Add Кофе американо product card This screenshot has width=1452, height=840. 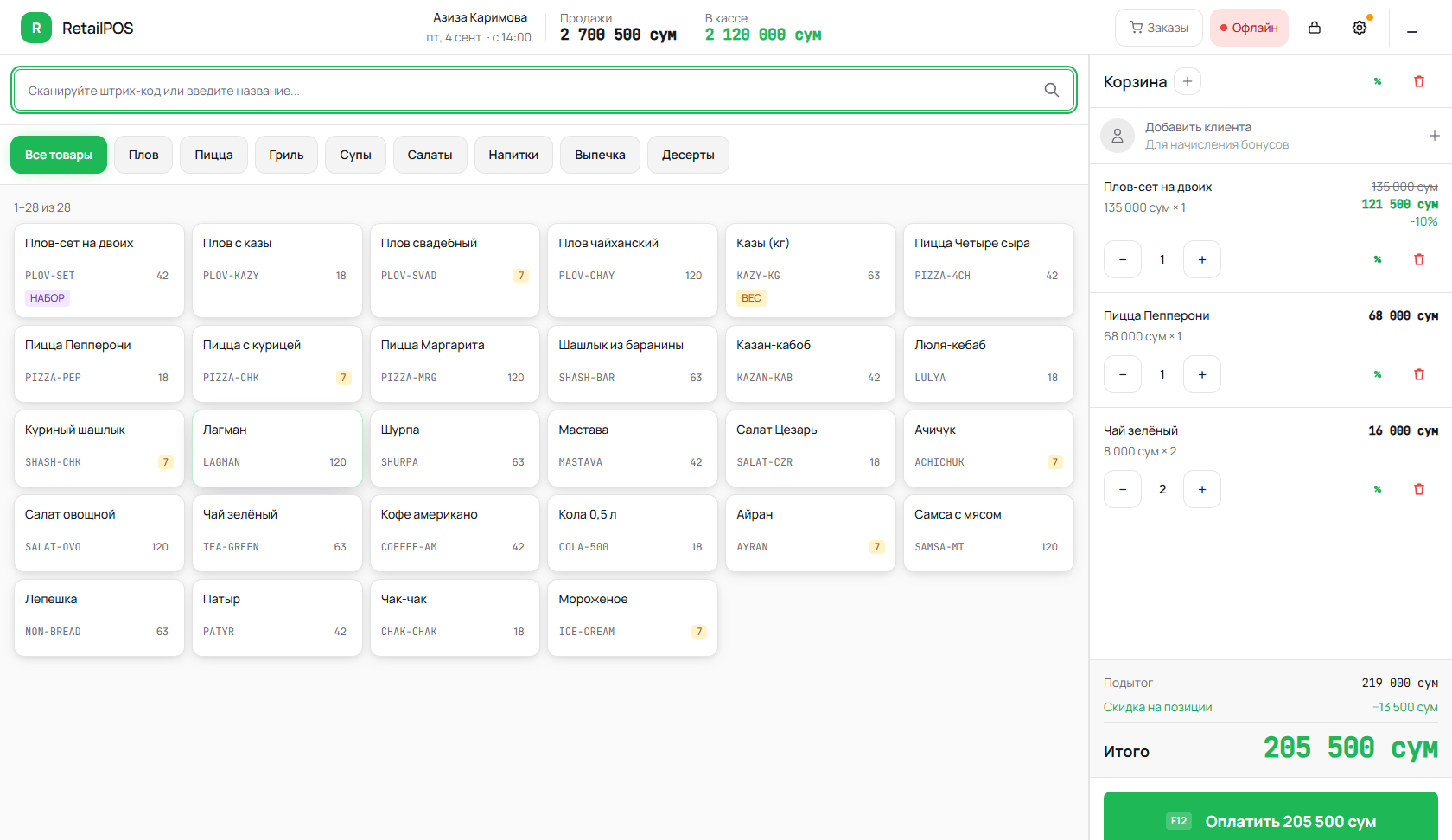click(455, 532)
